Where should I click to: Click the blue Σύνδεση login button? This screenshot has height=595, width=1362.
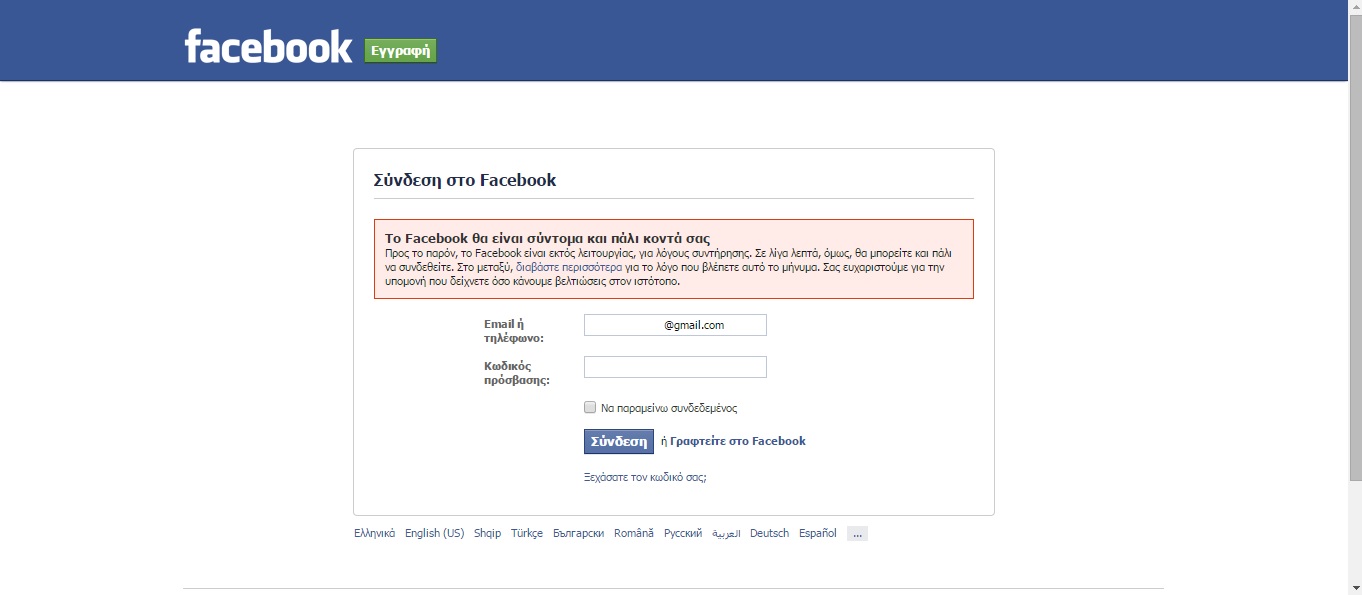tap(619, 441)
